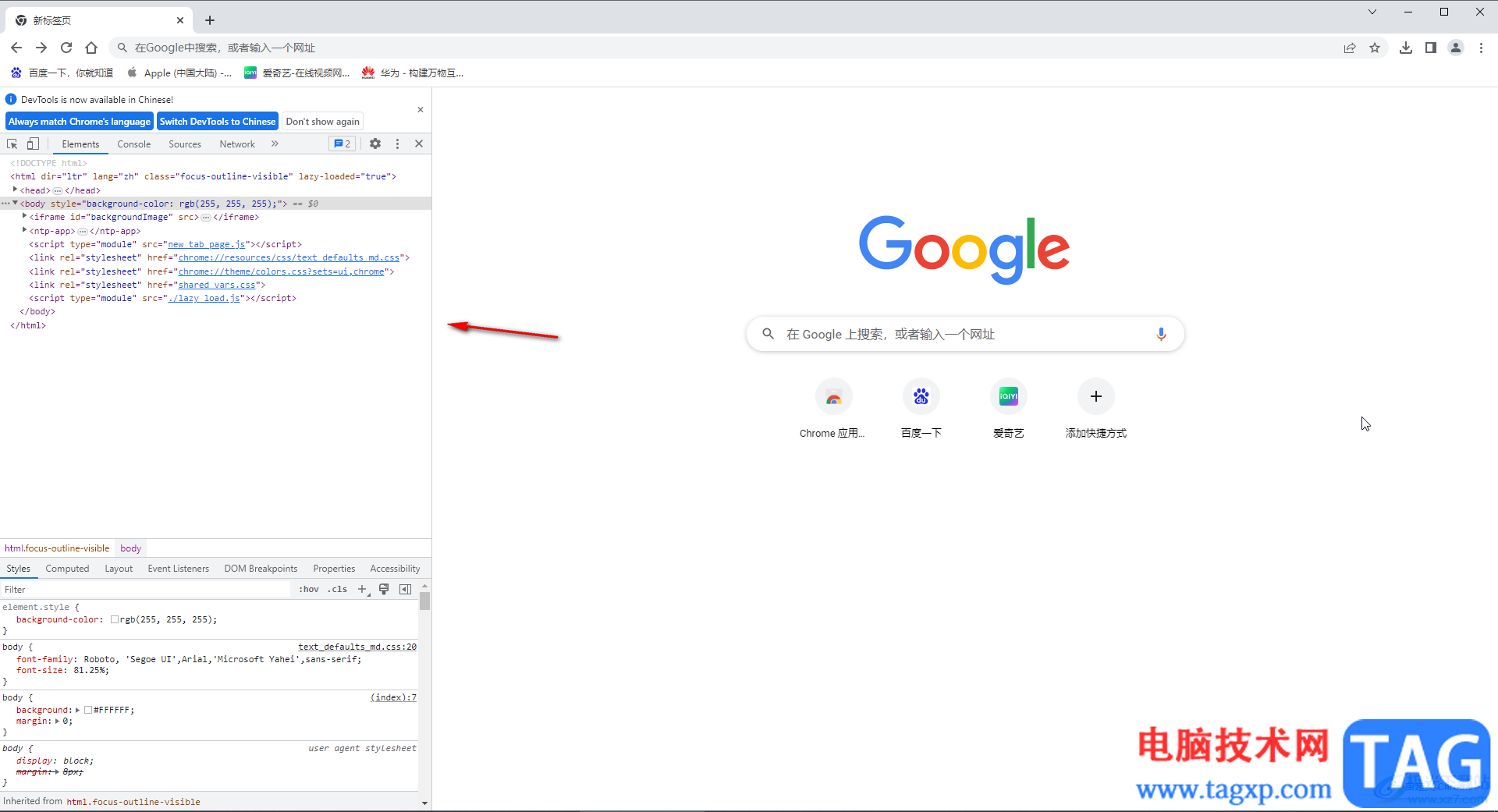Dismiss the DevTools language notification

coord(421,110)
